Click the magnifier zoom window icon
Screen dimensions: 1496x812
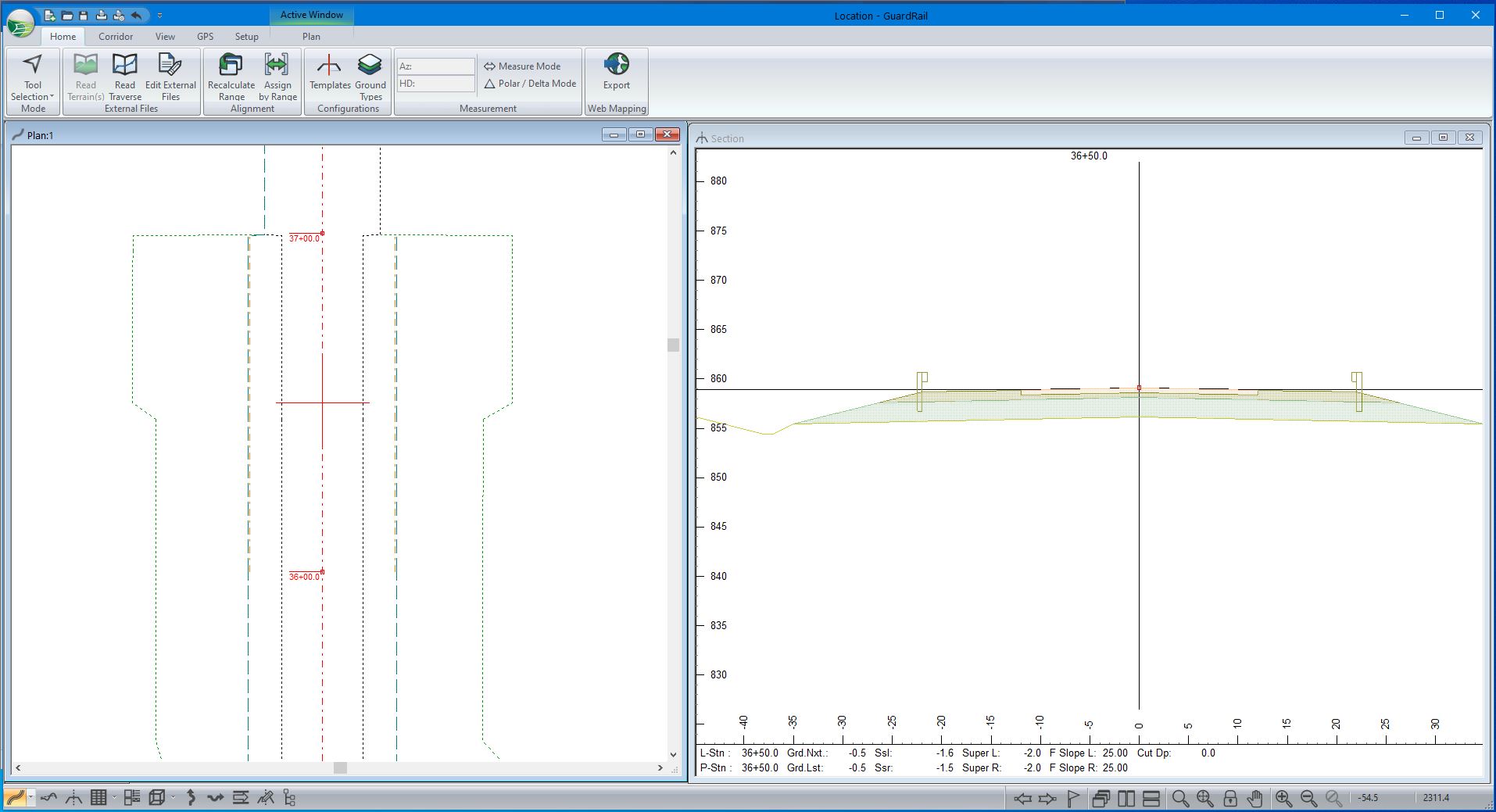1180,799
